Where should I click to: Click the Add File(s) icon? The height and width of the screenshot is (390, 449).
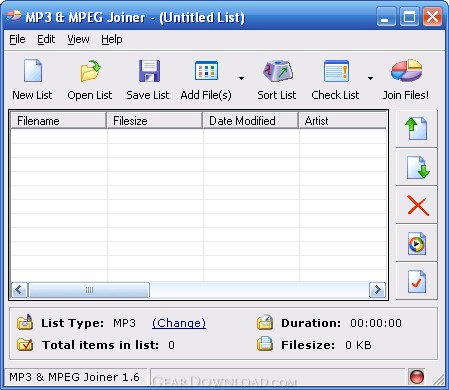pos(206,71)
